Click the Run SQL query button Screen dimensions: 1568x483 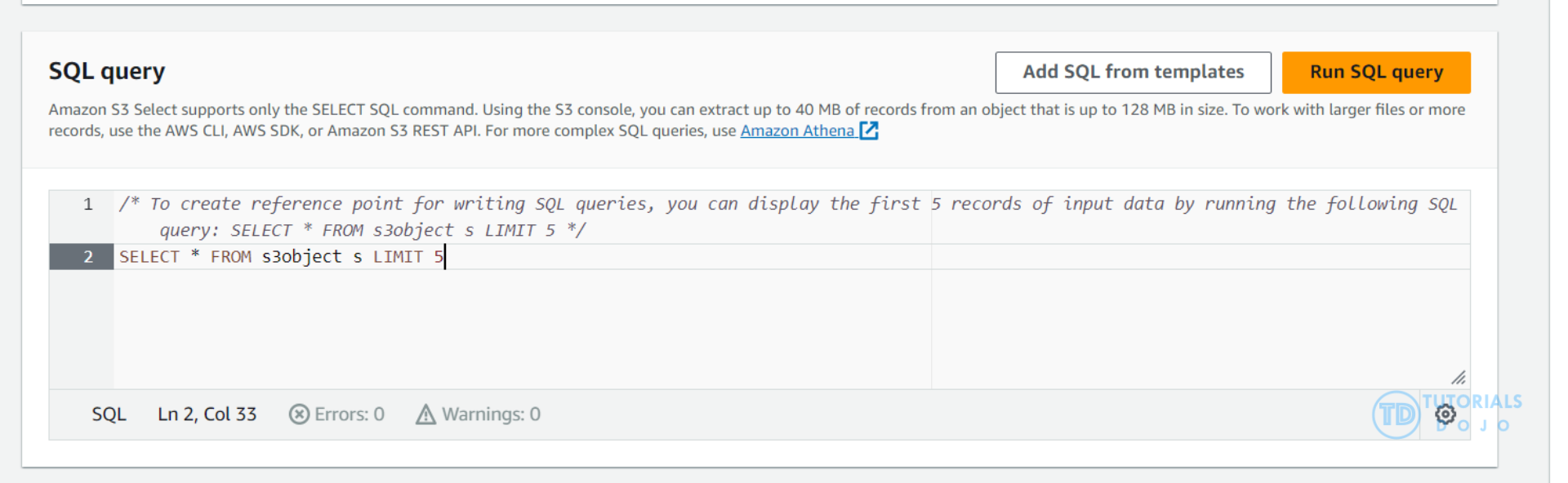pos(1375,73)
